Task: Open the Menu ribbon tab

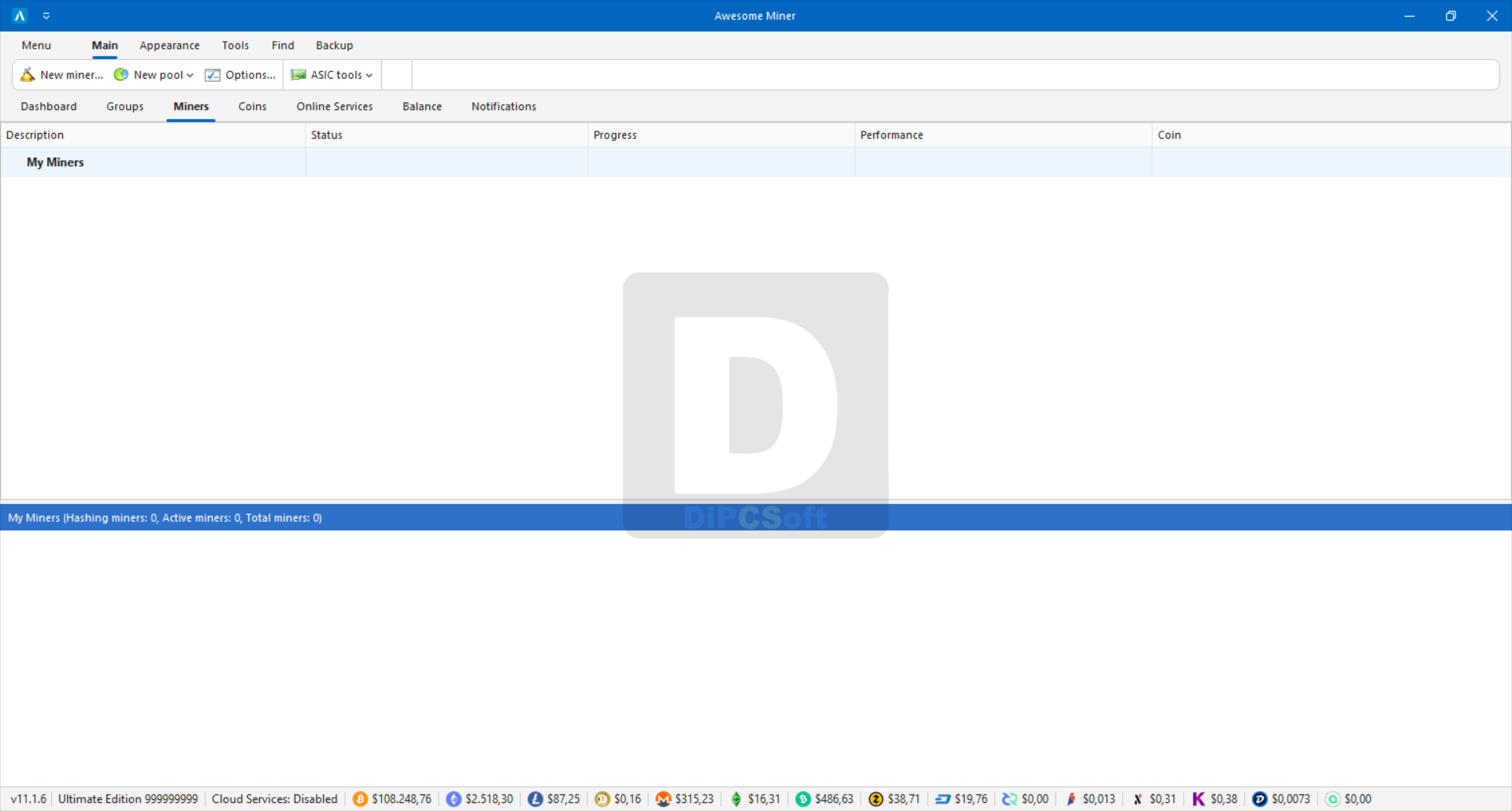Action: pos(36,46)
